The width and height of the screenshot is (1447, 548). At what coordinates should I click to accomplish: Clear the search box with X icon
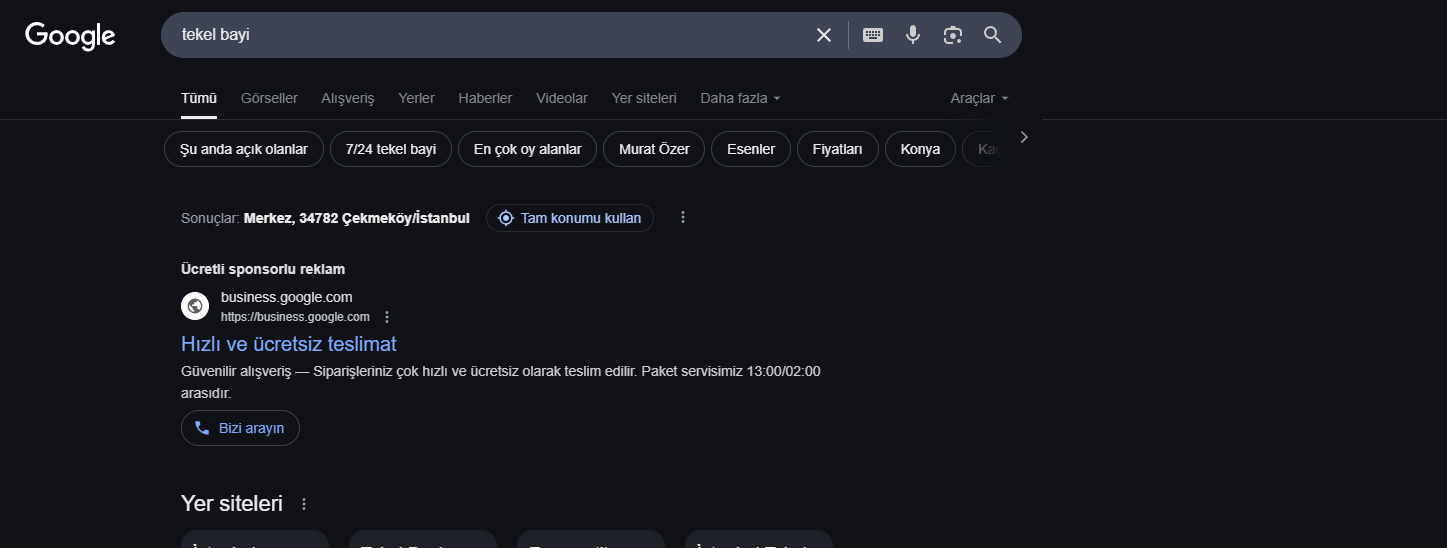point(824,35)
